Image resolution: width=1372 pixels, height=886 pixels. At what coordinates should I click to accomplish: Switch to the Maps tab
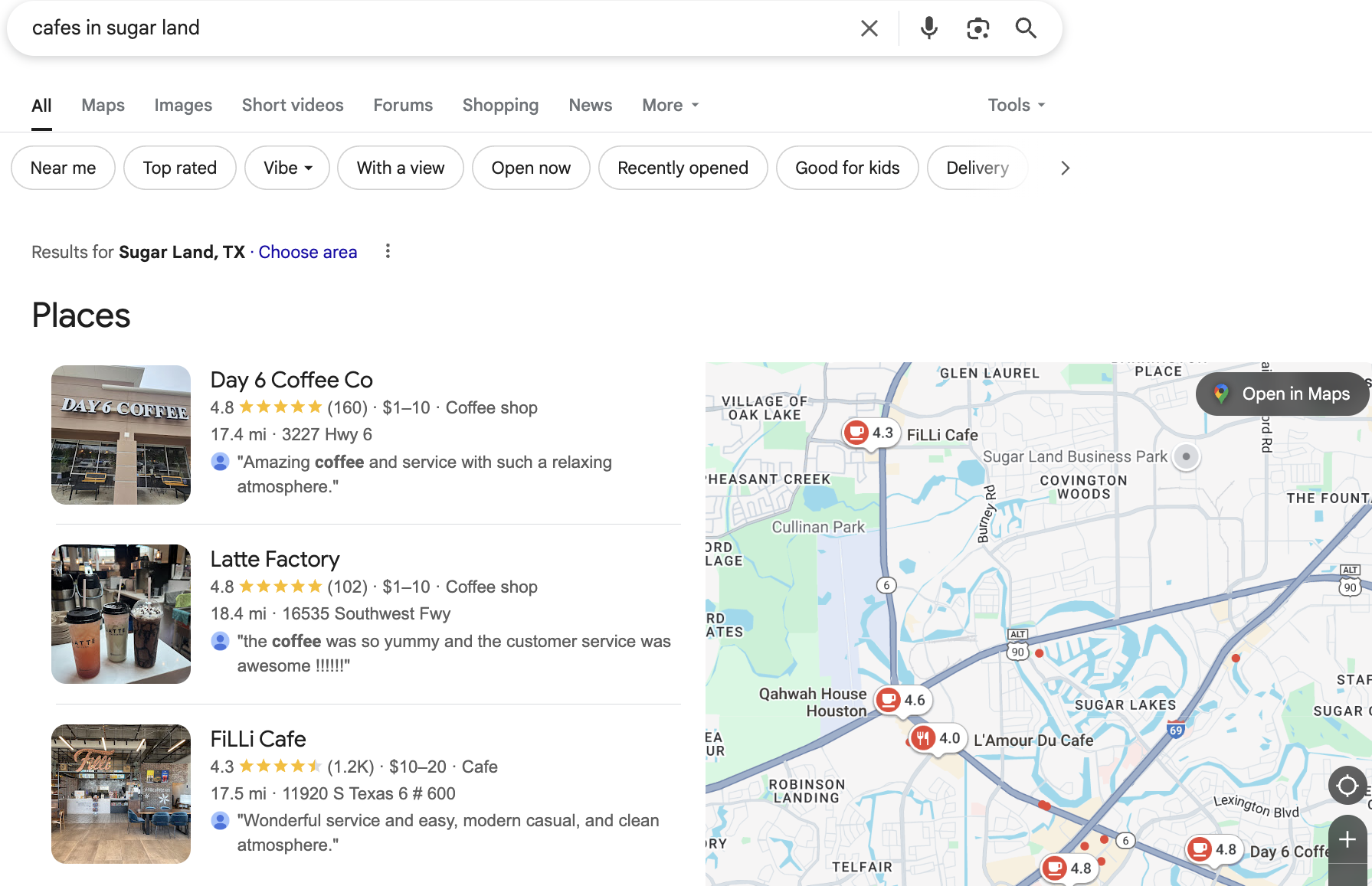click(103, 105)
